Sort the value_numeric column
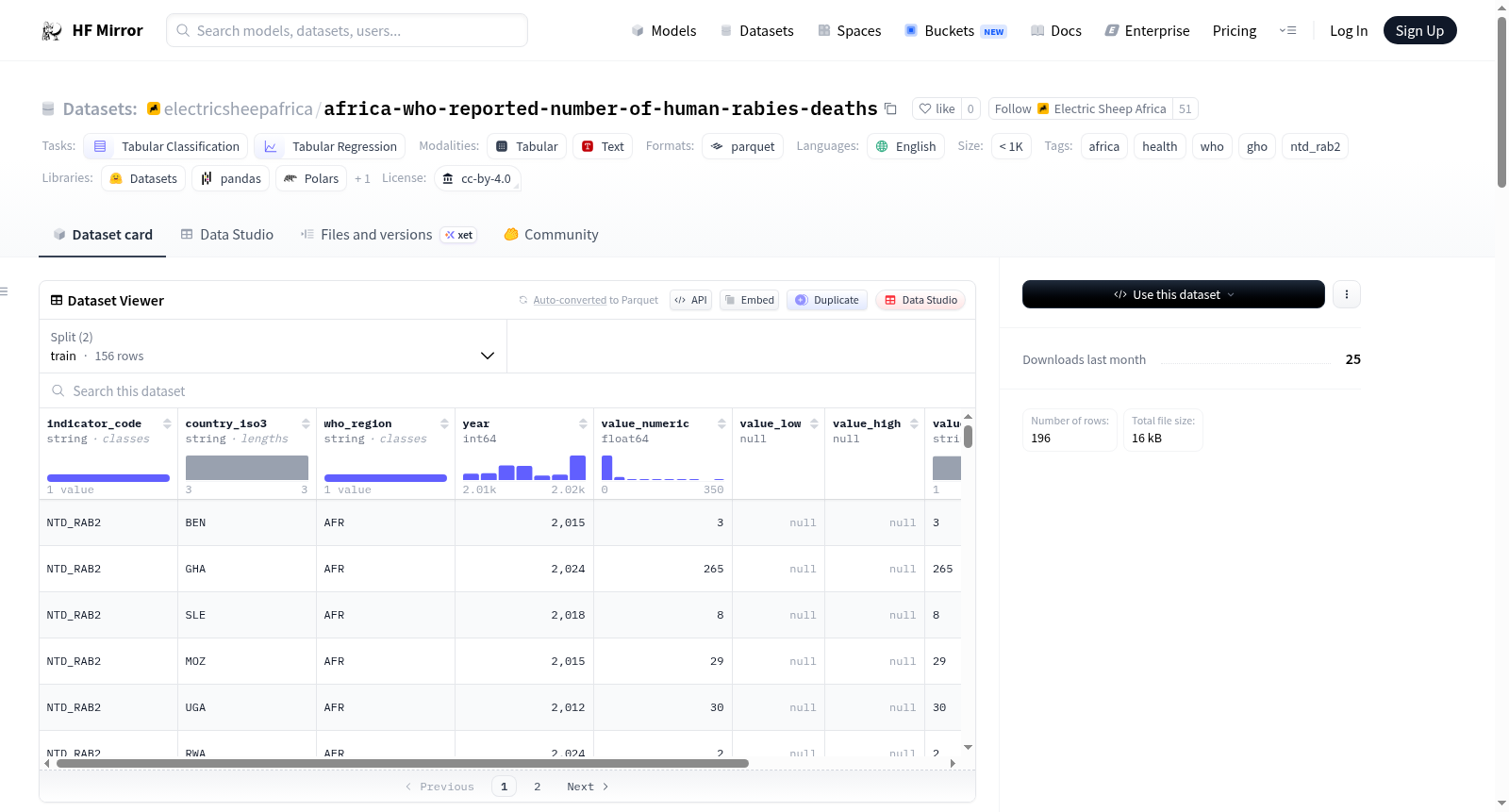The height and width of the screenshot is (812, 1509). point(721,423)
